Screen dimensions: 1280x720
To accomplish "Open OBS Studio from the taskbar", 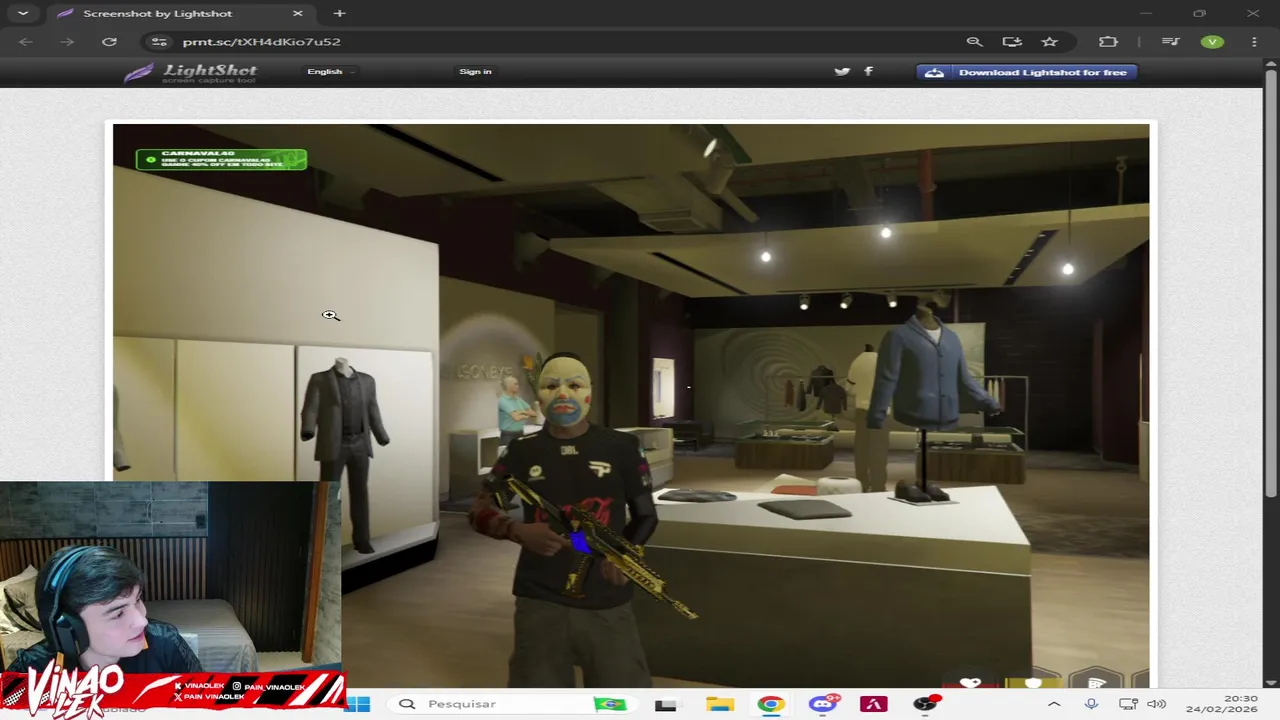I will 926,704.
